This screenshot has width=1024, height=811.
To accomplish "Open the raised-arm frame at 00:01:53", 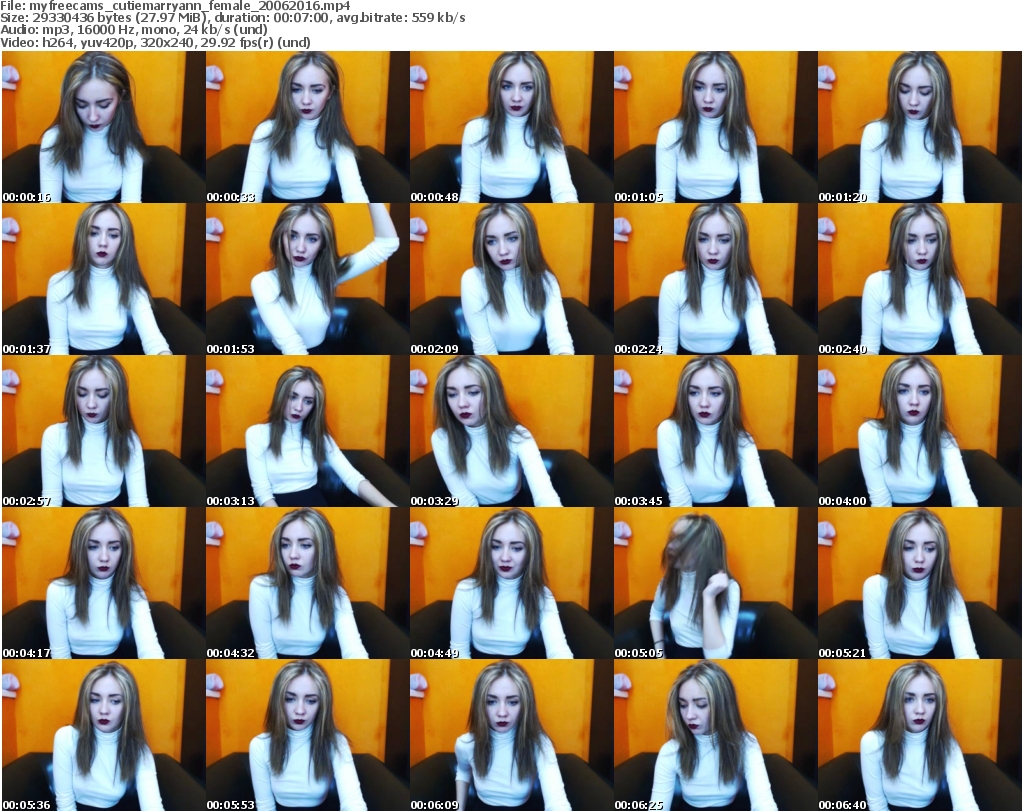I will (x=308, y=279).
